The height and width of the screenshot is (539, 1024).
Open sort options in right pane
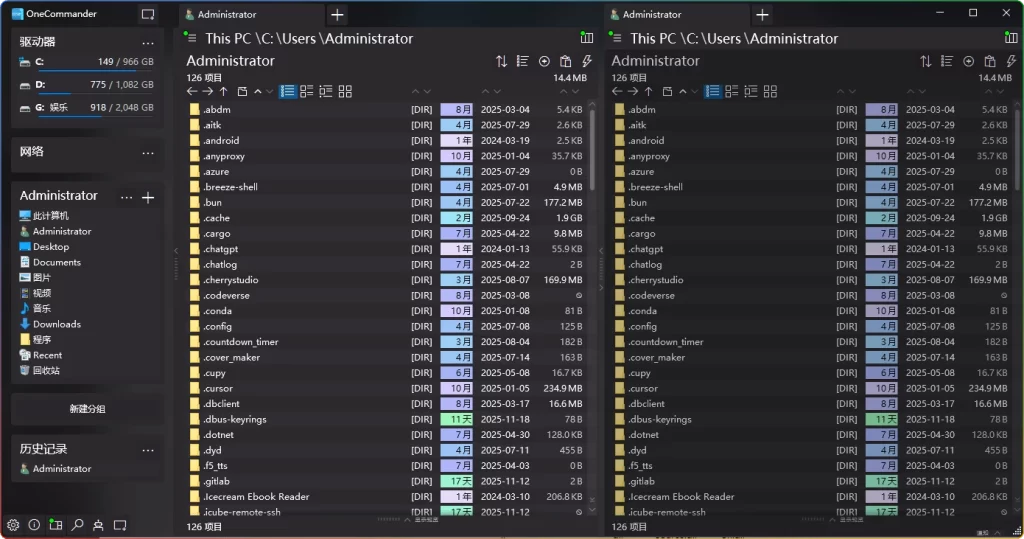[925, 61]
